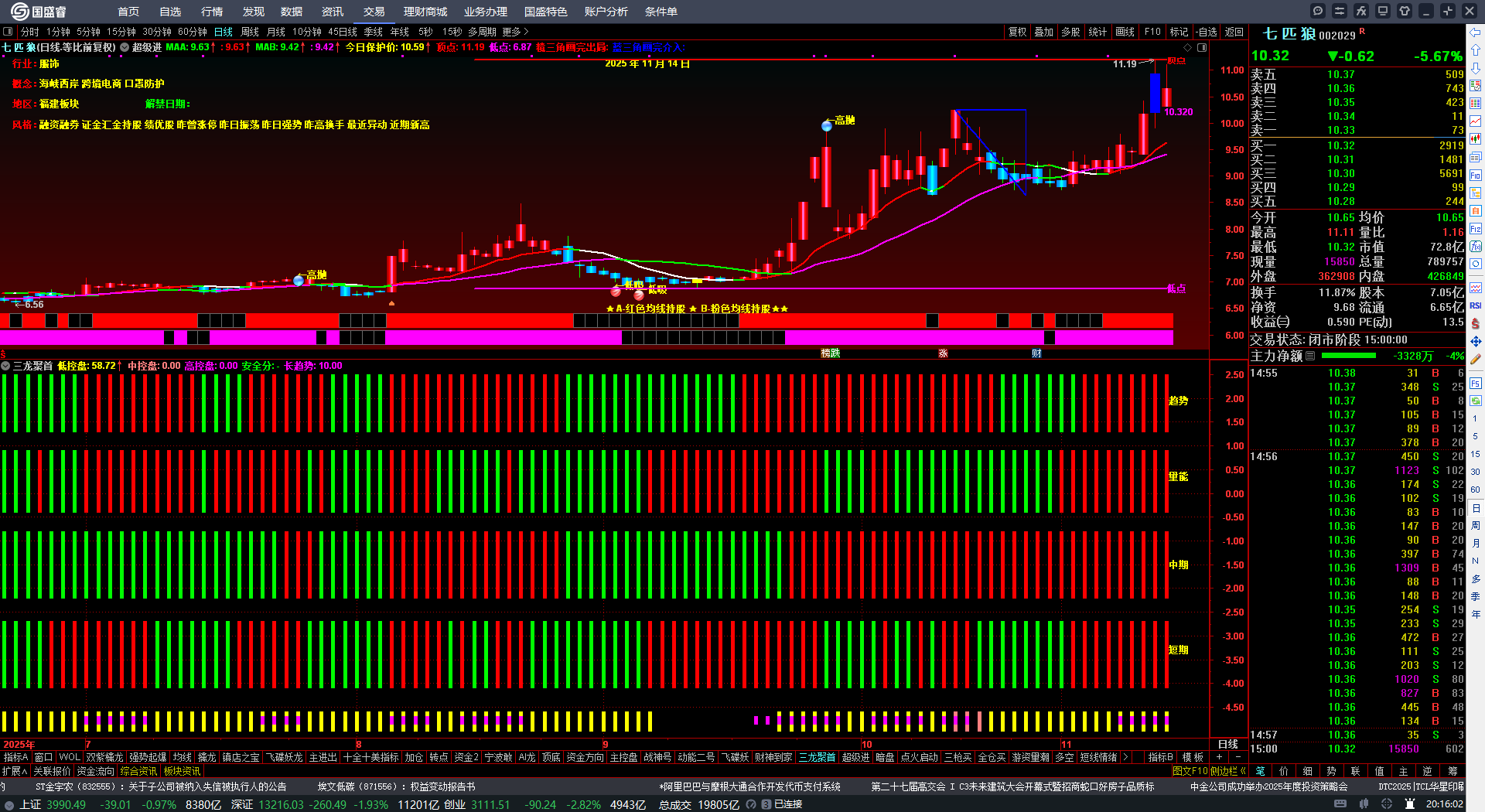
Task: Toggle 多股 multi-stock view
Action: click(1070, 32)
